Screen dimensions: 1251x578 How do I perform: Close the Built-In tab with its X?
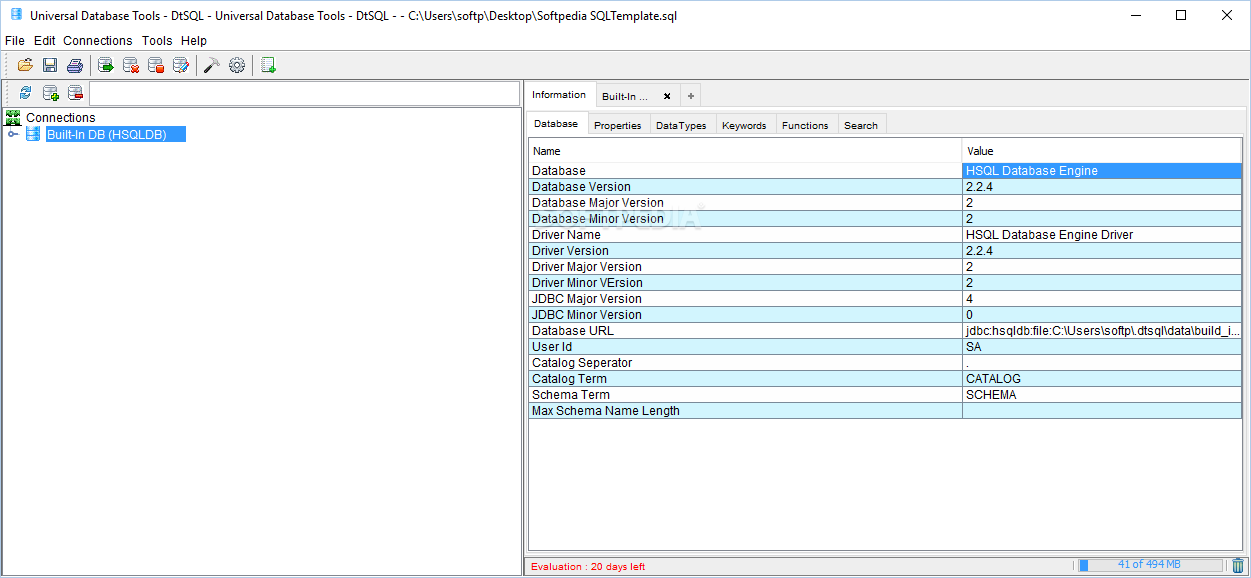pos(667,97)
